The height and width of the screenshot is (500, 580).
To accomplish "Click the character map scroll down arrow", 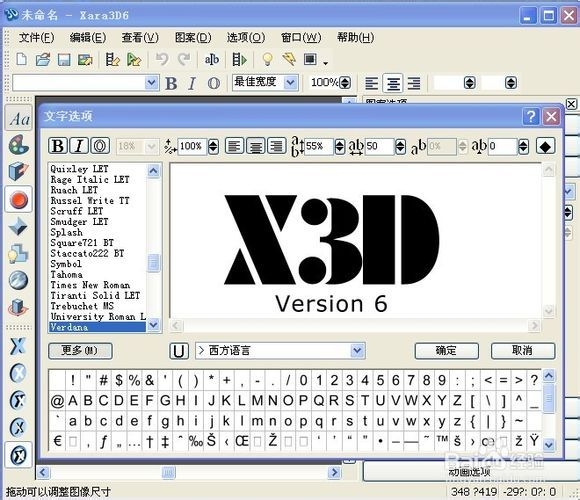I will click(549, 445).
